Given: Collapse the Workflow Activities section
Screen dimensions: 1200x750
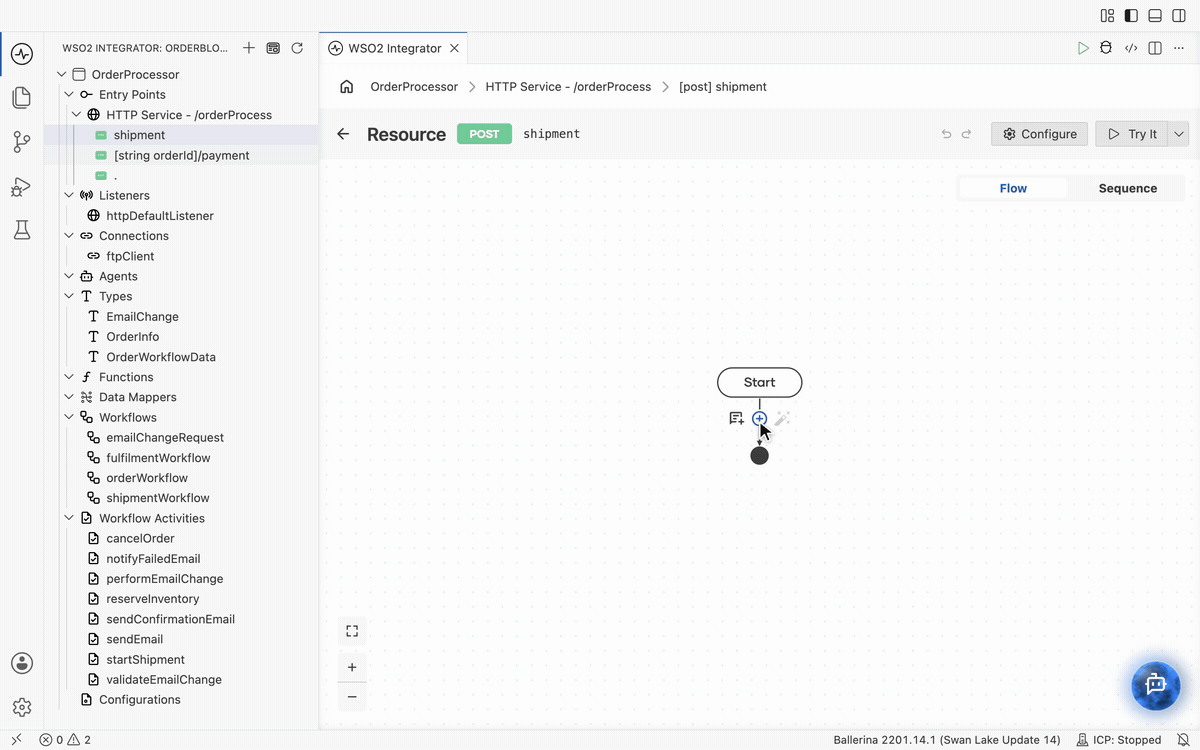Looking at the screenshot, I should [69, 518].
